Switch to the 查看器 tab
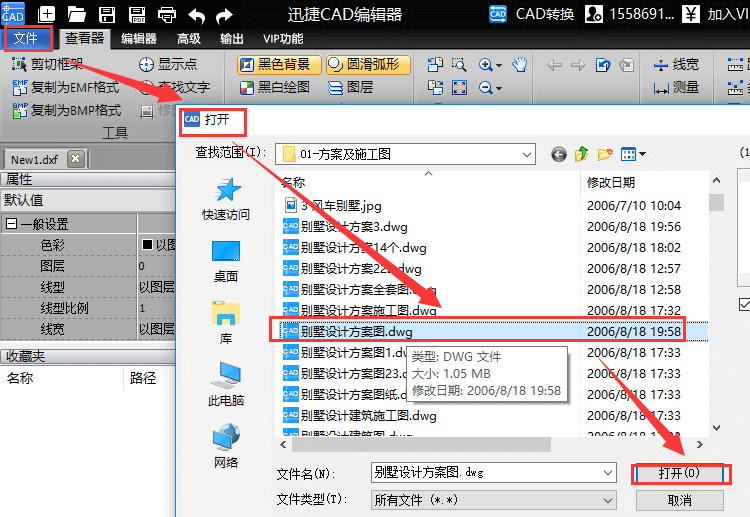 85,38
